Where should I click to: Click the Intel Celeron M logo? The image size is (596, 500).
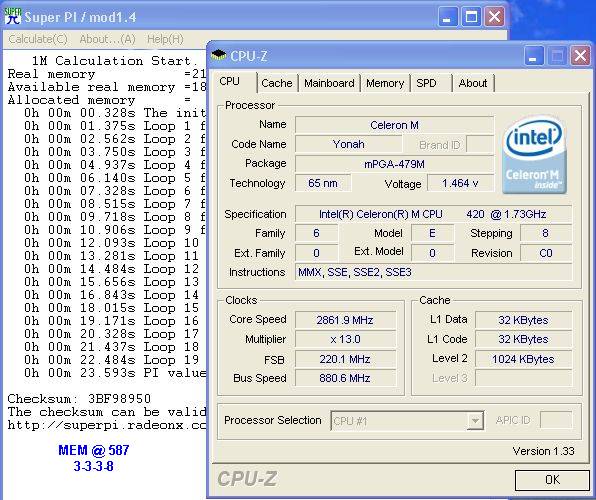tap(534, 155)
